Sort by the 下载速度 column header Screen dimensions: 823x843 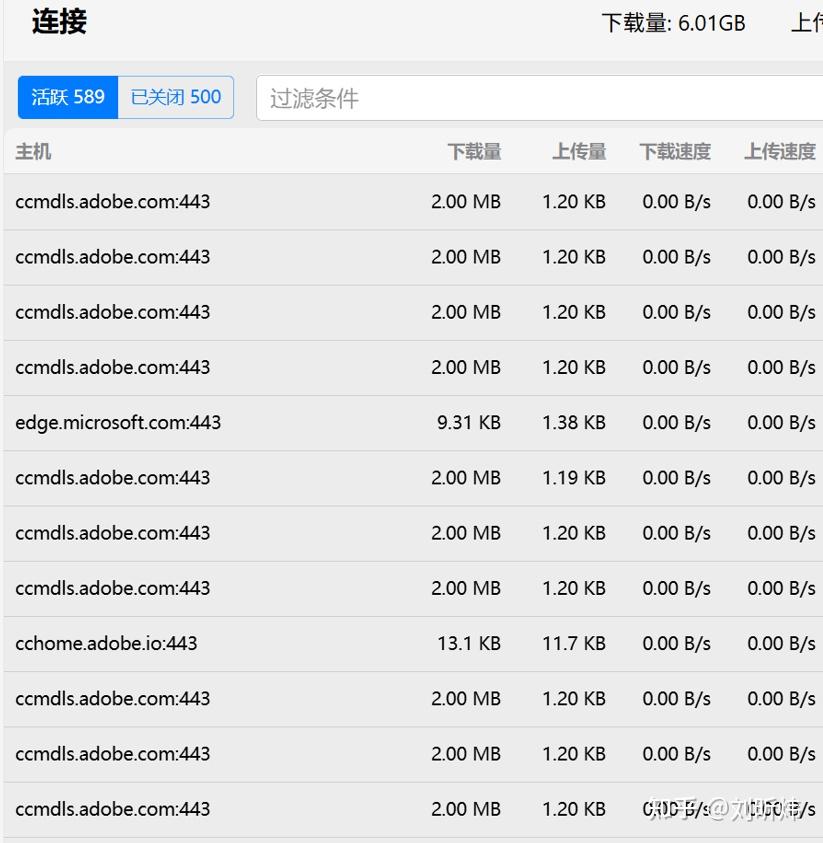click(675, 152)
